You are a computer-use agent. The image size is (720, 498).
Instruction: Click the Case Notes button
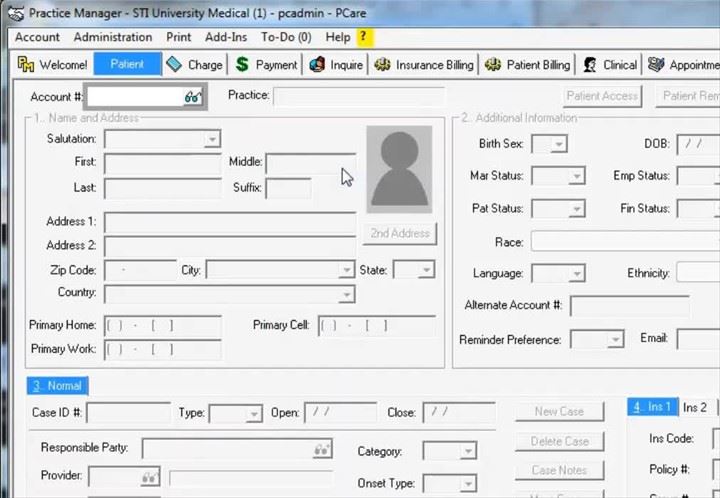click(x=559, y=470)
